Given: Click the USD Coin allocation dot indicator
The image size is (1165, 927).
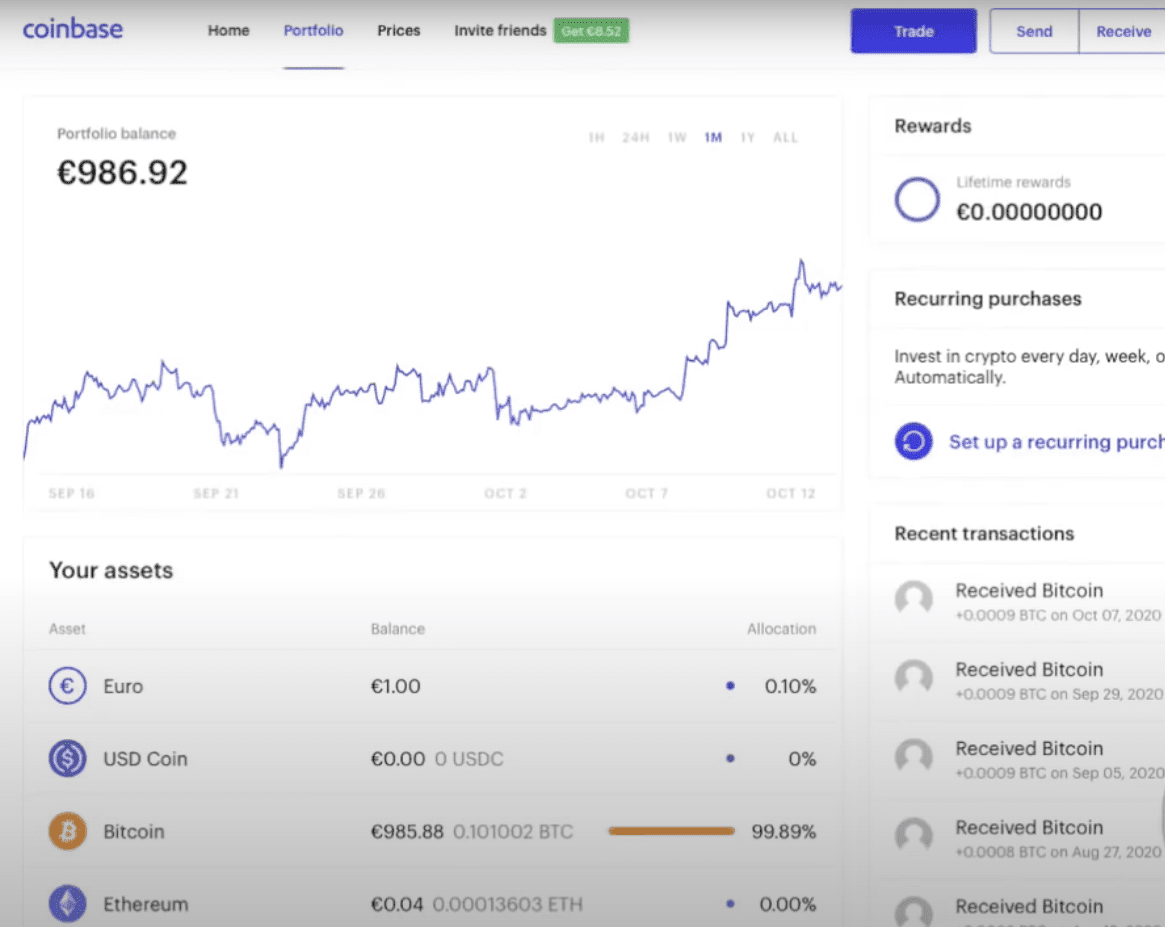Looking at the screenshot, I should [730, 758].
